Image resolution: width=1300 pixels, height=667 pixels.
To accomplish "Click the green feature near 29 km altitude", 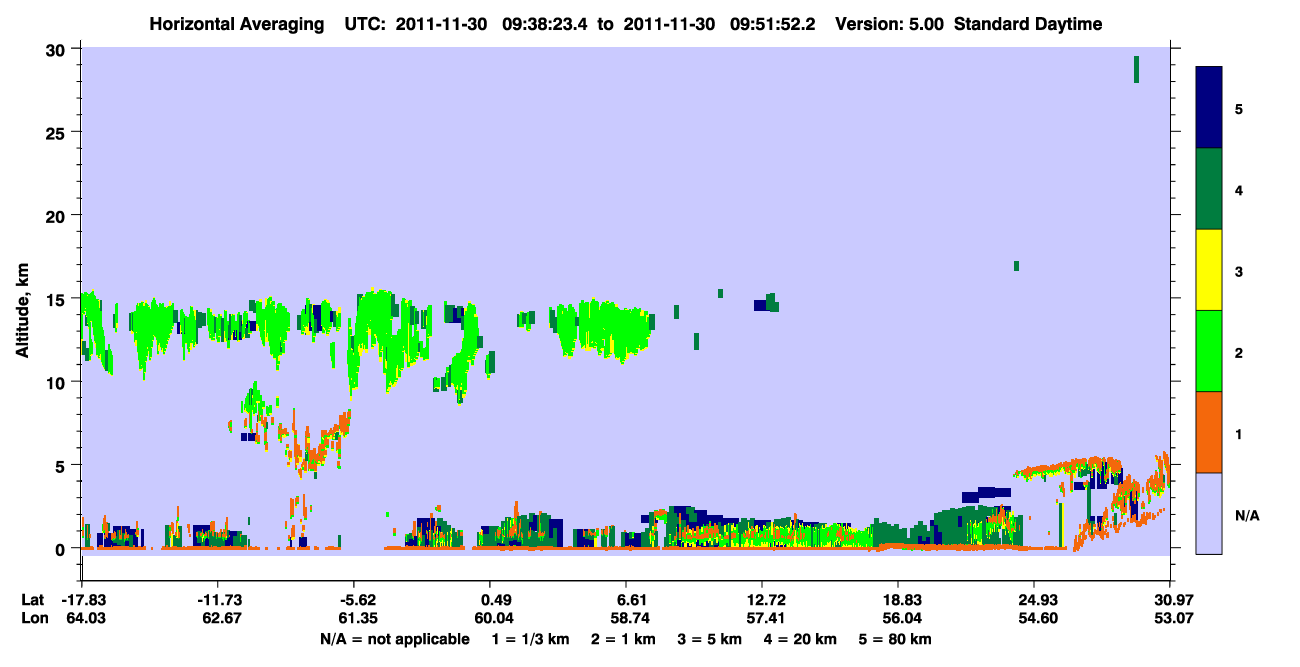I will 1136,69.
